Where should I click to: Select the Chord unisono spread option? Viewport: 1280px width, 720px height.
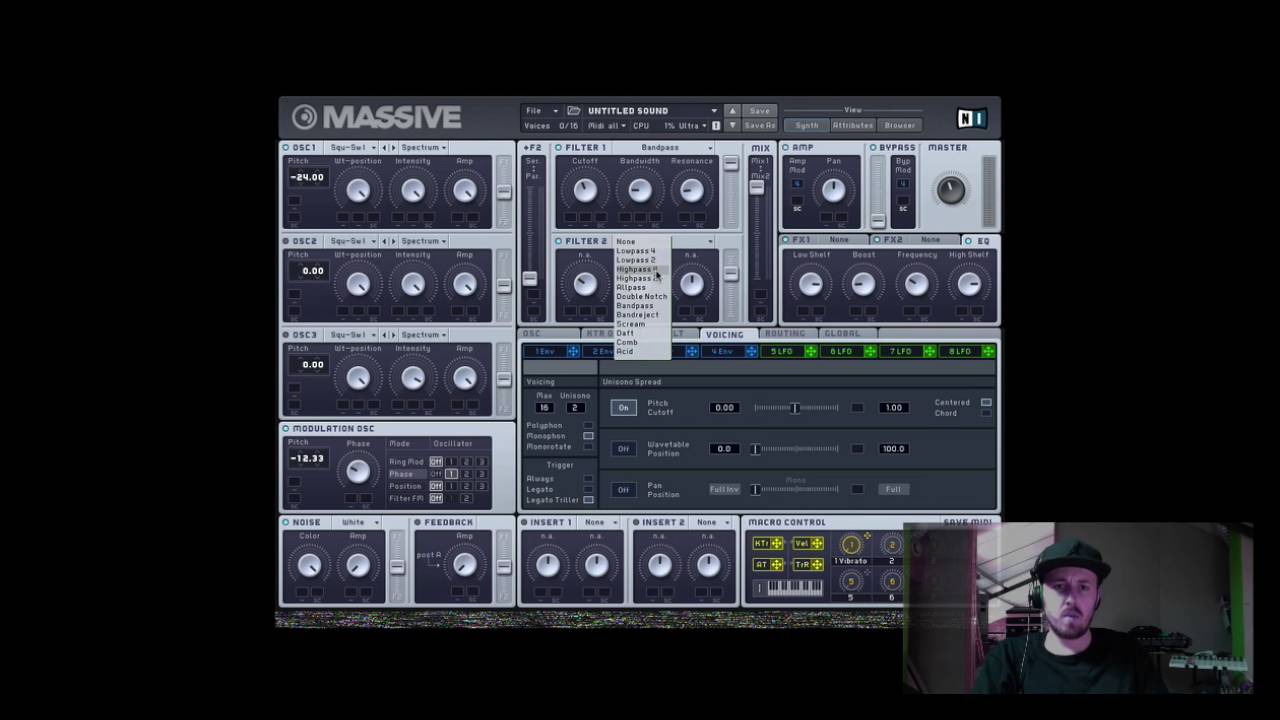coord(986,413)
